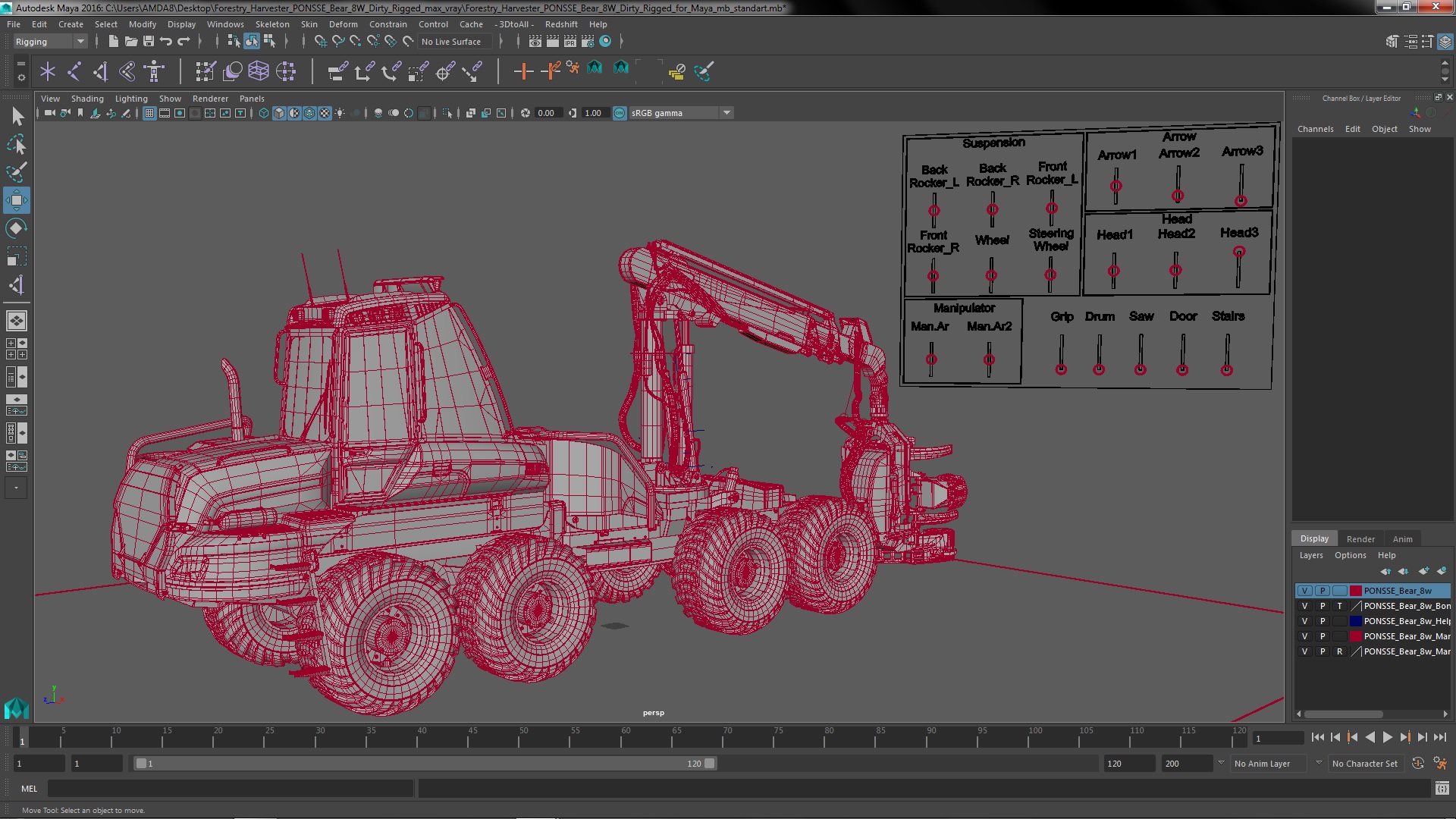Click the Script Editor icon

coord(1442,789)
